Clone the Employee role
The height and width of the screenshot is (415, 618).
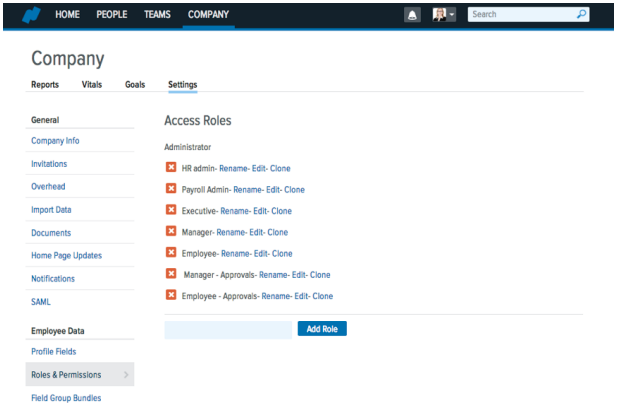[282, 254]
